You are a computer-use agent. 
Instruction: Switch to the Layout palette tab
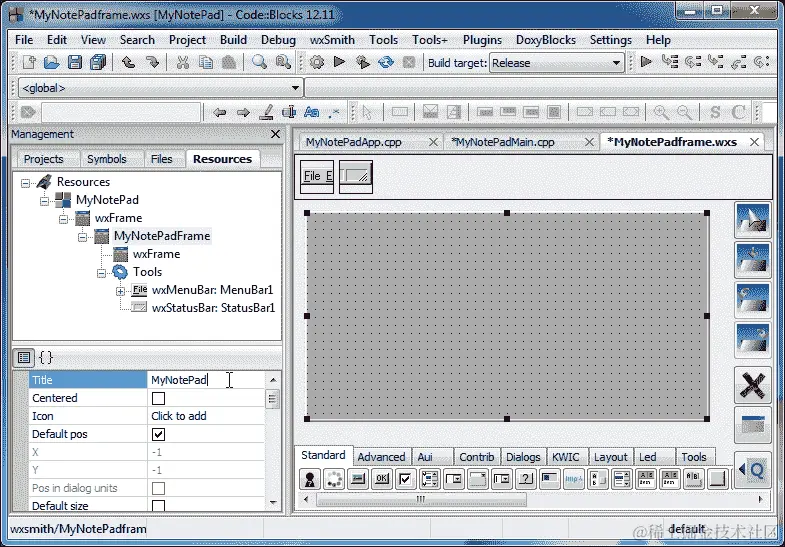[610, 457]
